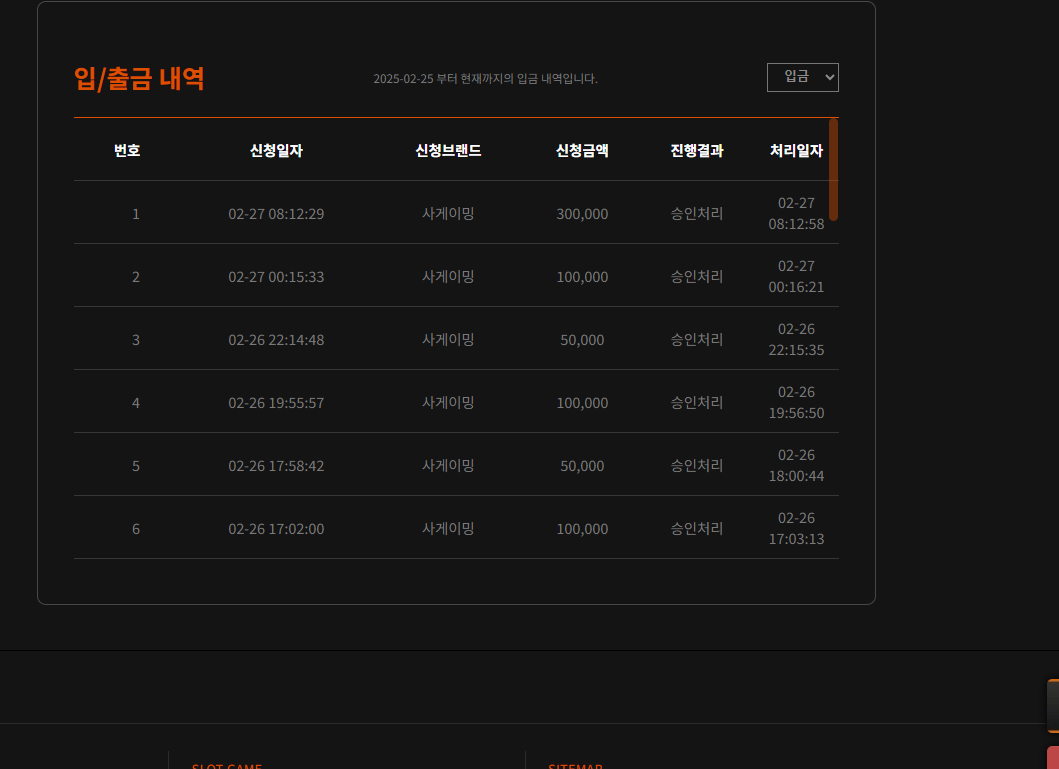Click request date 02-26 22:14:48

click(x=276, y=340)
